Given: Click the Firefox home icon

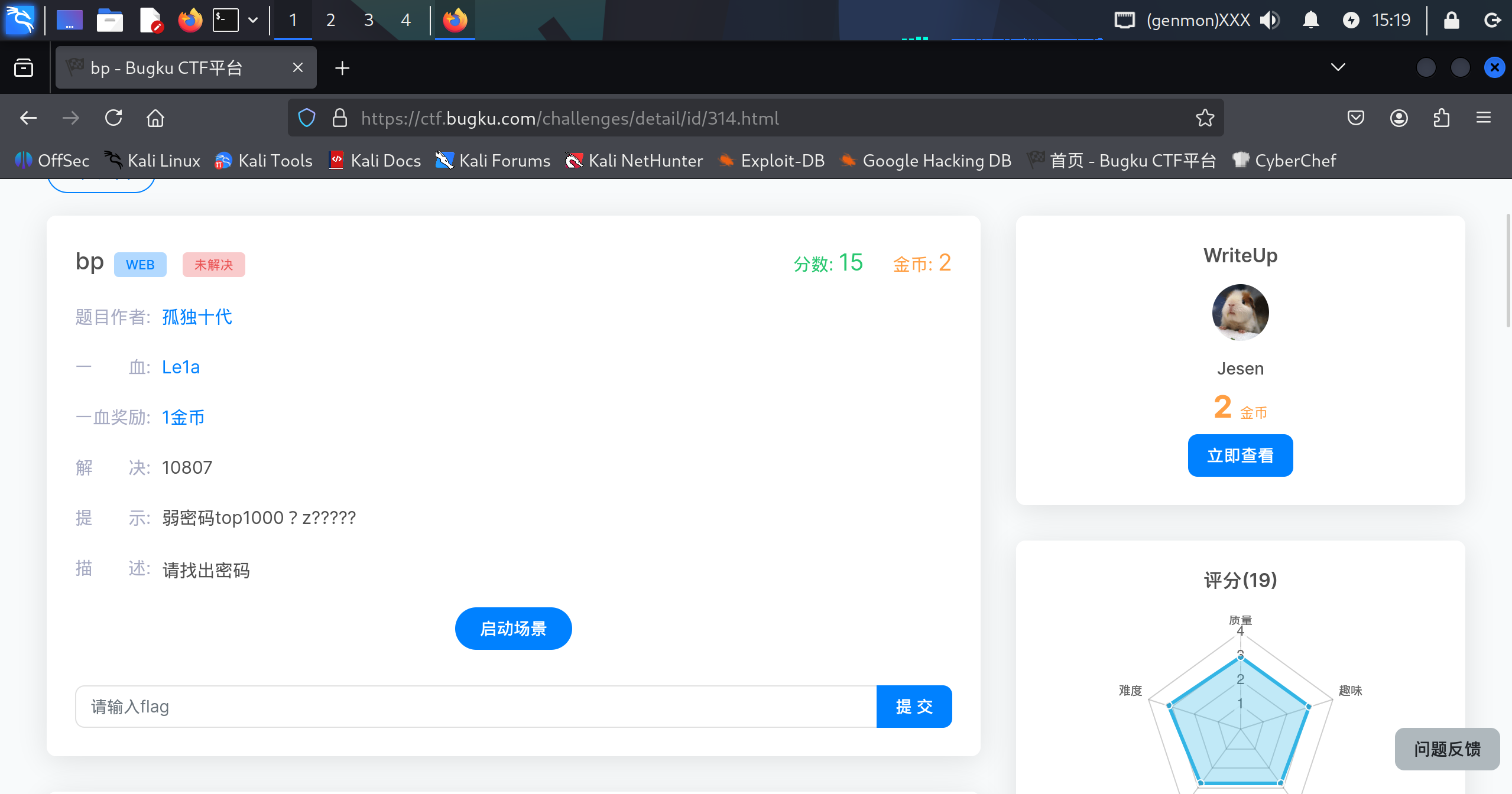Looking at the screenshot, I should click(155, 118).
